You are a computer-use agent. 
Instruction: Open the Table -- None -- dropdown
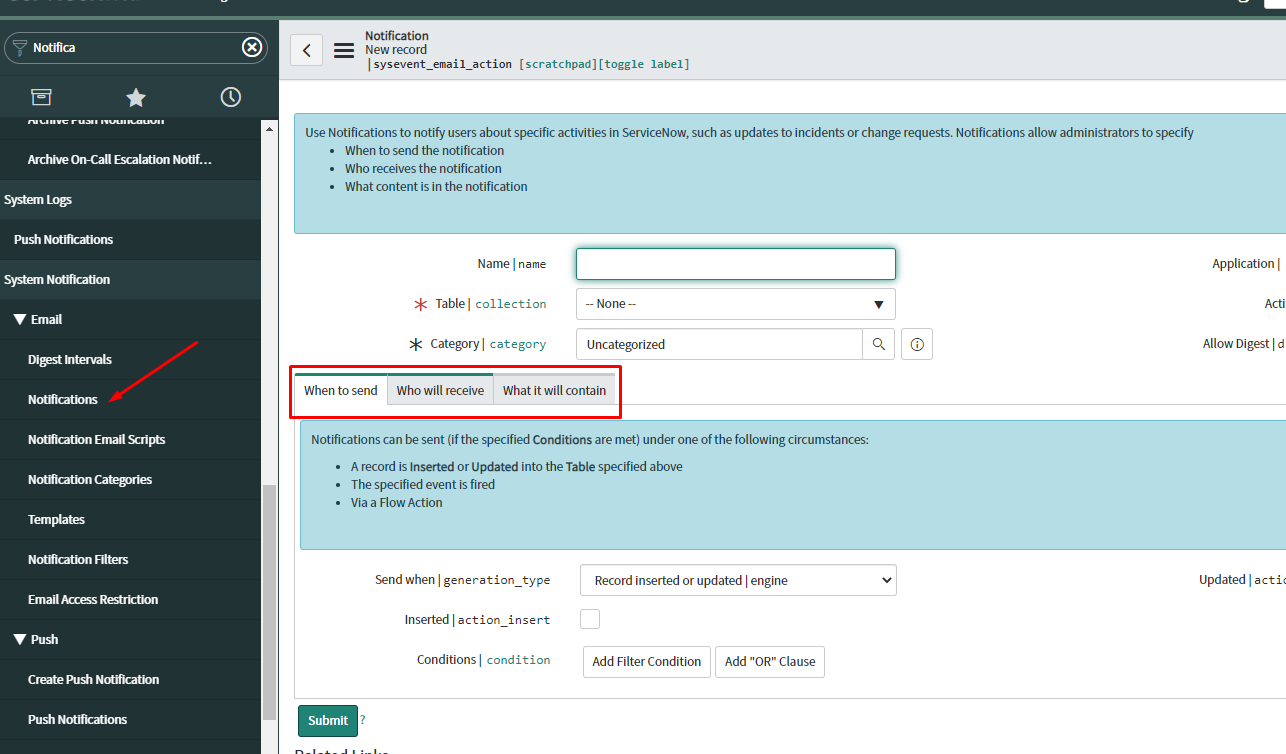(x=735, y=303)
